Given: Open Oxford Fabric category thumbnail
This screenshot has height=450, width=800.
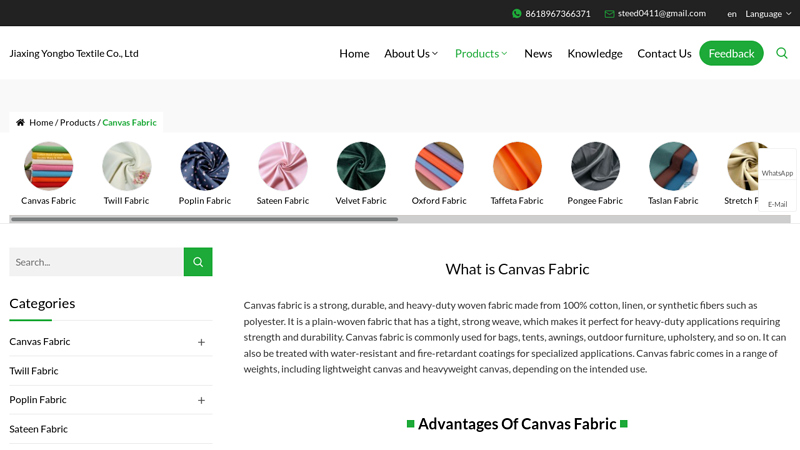Looking at the screenshot, I should point(439,166).
